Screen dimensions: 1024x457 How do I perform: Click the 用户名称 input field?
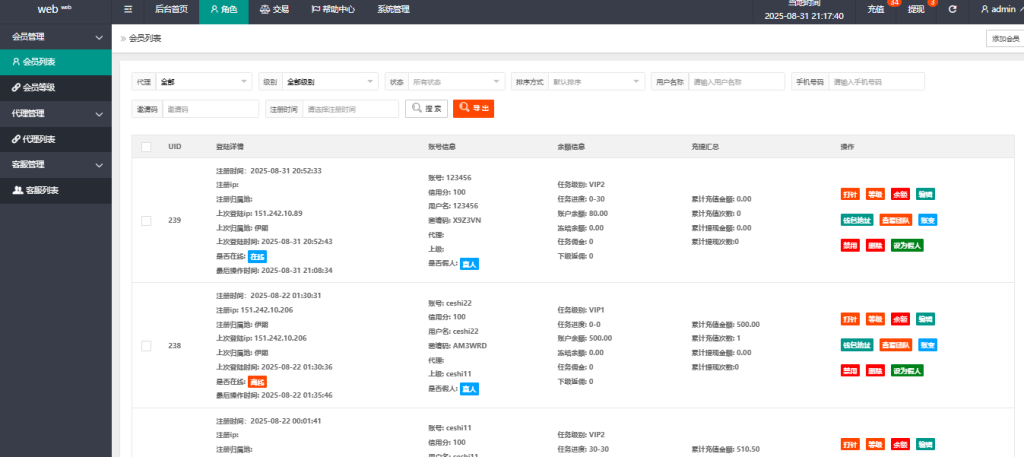pyautogui.click(x=736, y=81)
